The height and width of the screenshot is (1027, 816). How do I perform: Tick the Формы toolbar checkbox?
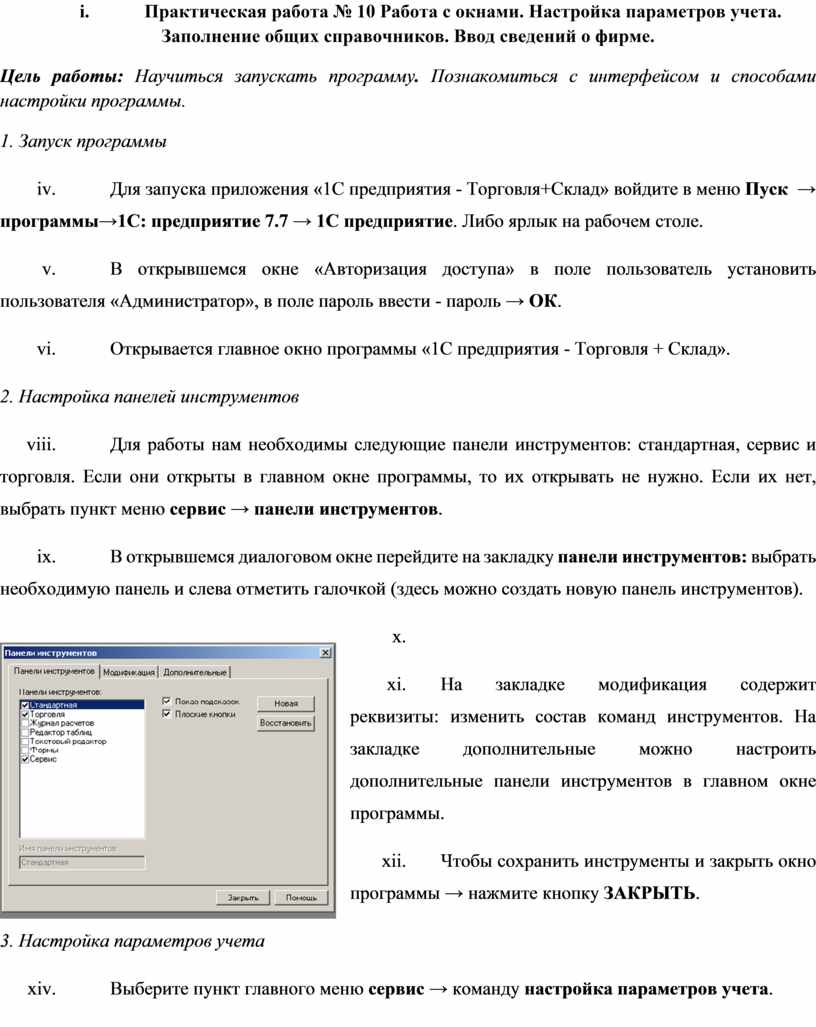[x=25, y=750]
